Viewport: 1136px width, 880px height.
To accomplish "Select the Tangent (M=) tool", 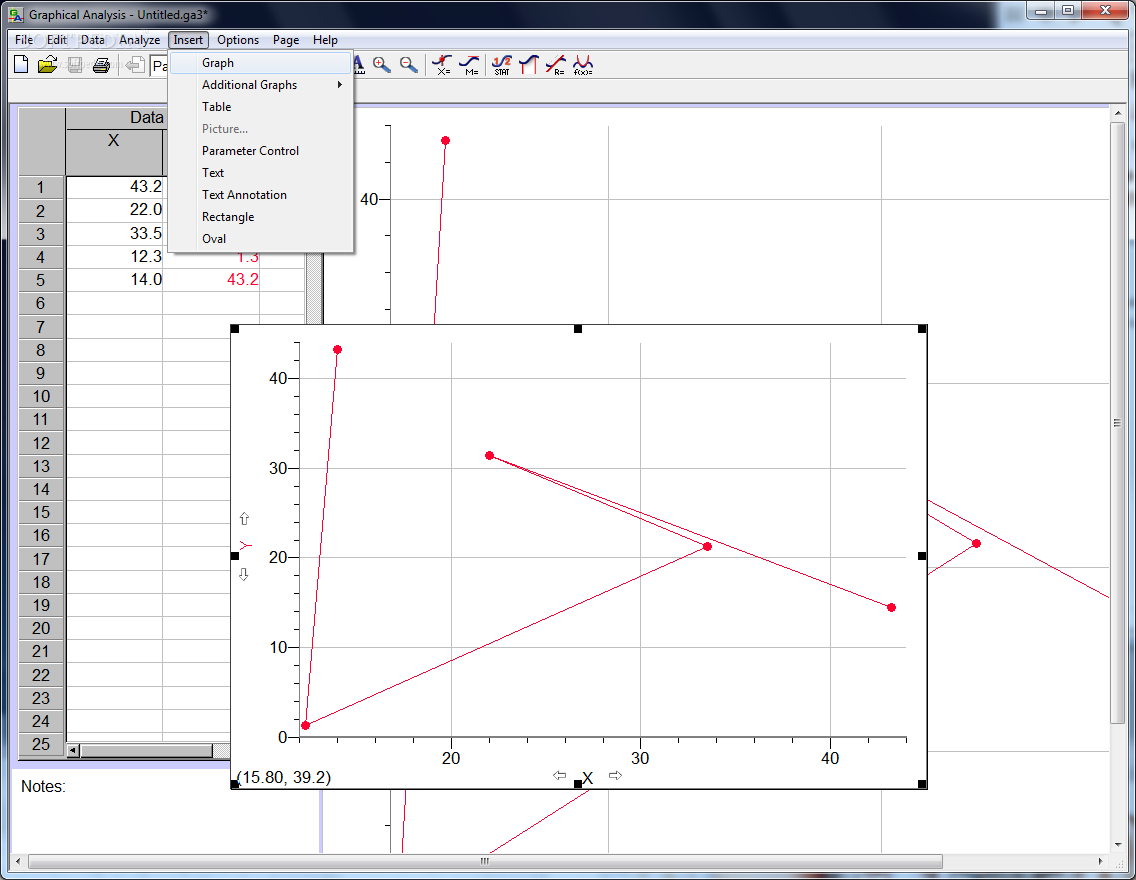I will click(469, 65).
